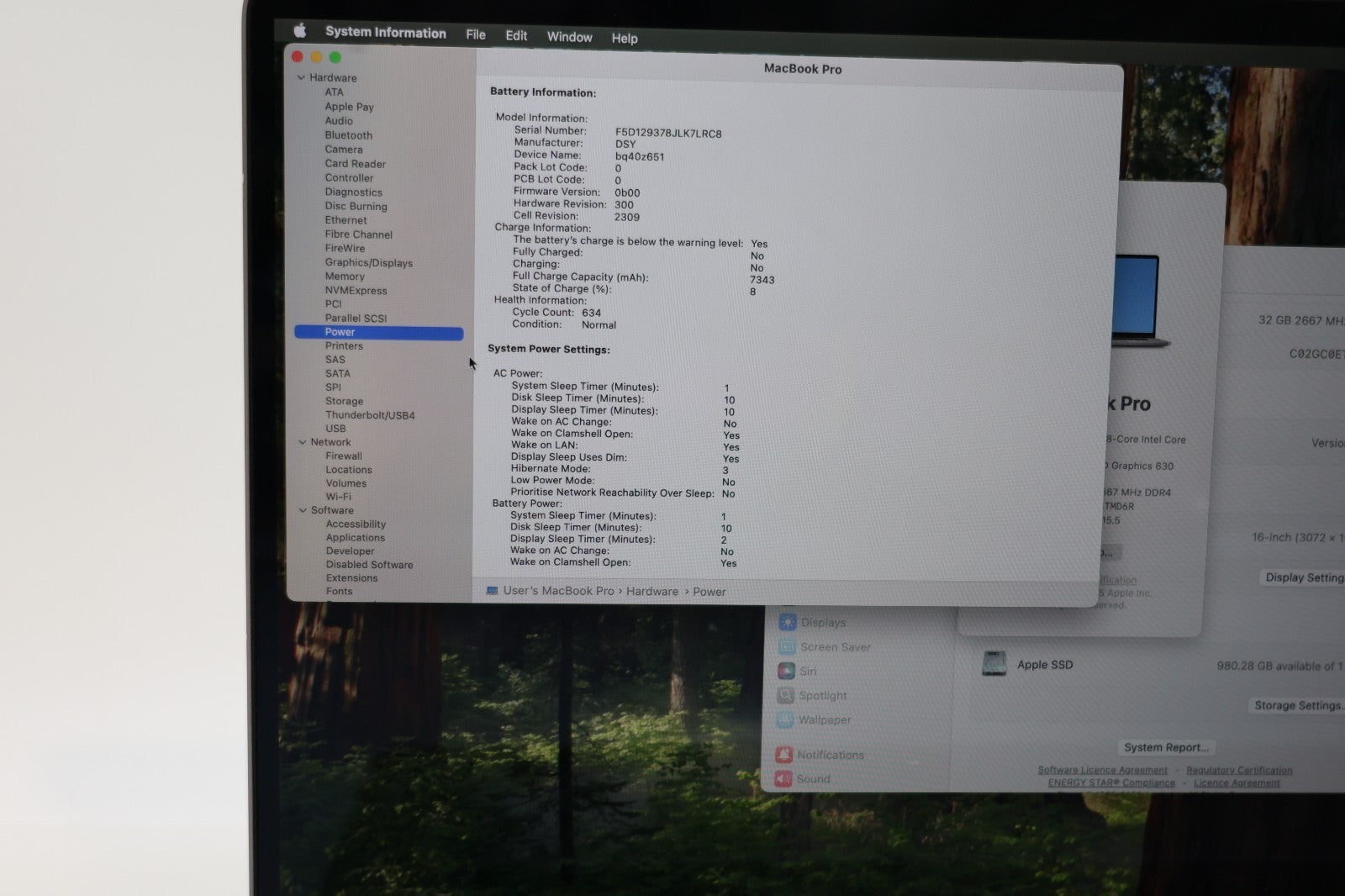This screenshot has height=896, width=1345.
Task: Select Diagnostics in the sidebar
Action: click(354, 192)
